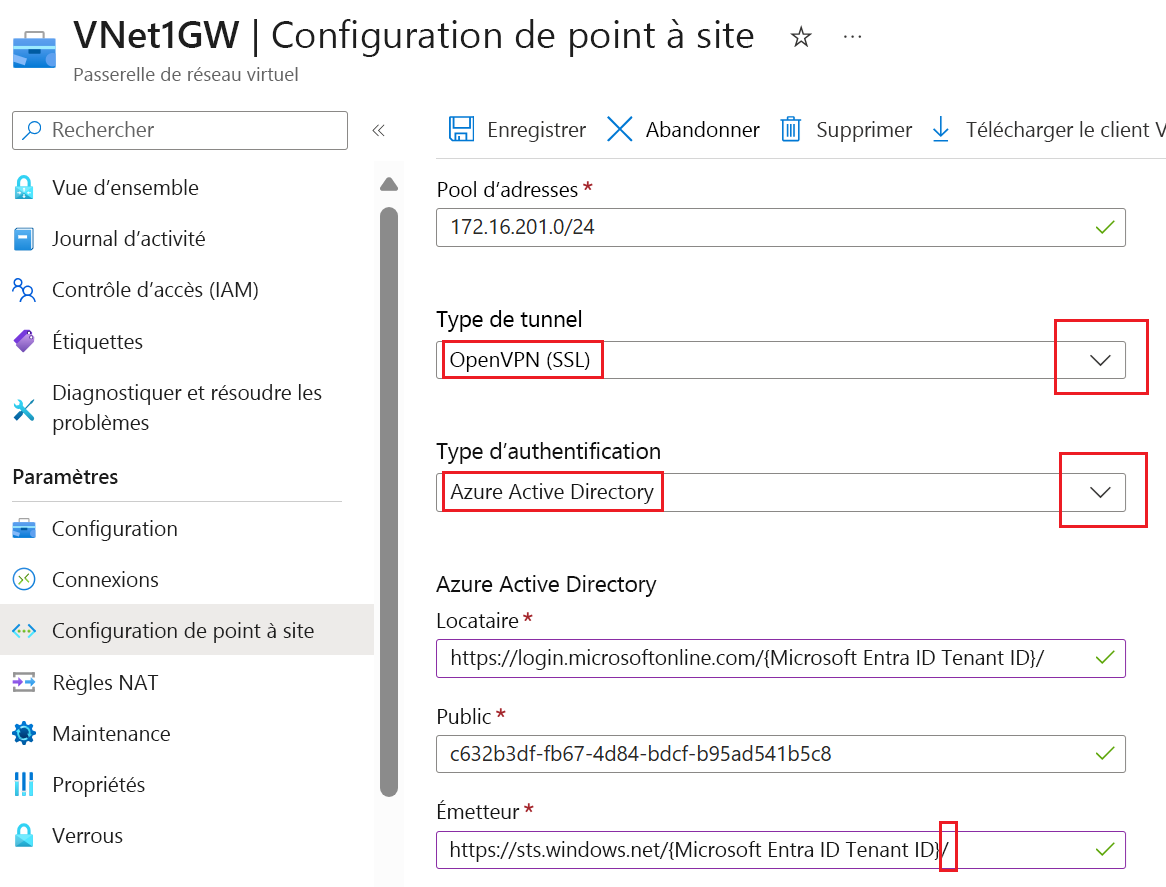The width and height of the screenshot is (1166, 887).
Task: Click the Vue d'ensemble lock icon
Action: [x=24, y=187]
